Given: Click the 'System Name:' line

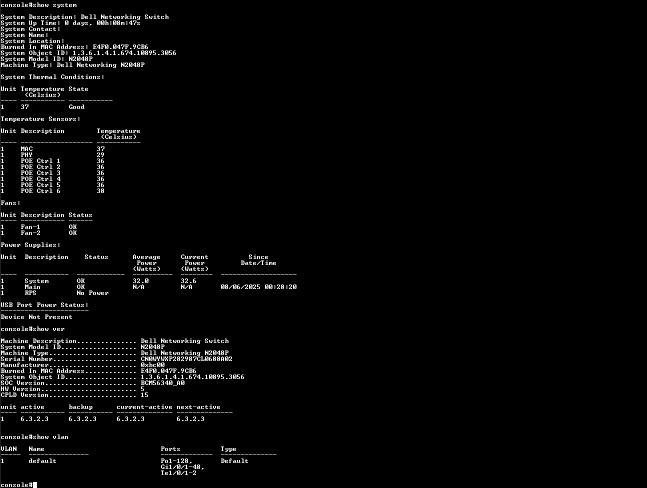Looking at the screenshot, I should pos(25,35).
